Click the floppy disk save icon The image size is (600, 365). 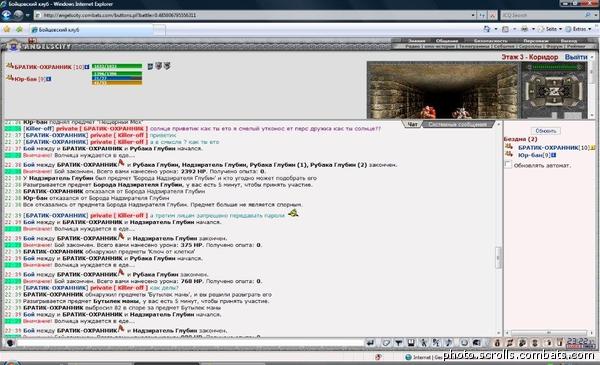[411, 343]
